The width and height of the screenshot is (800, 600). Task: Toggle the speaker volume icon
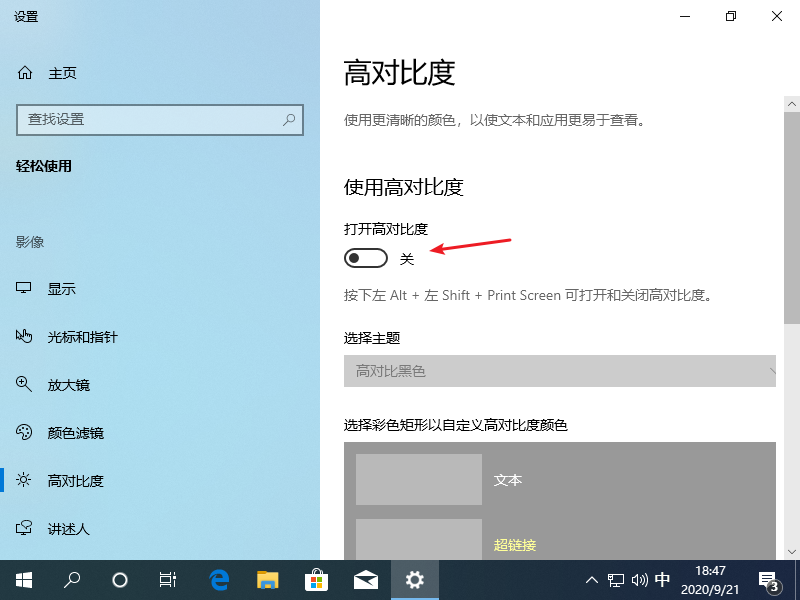click(x=638, y=578)
